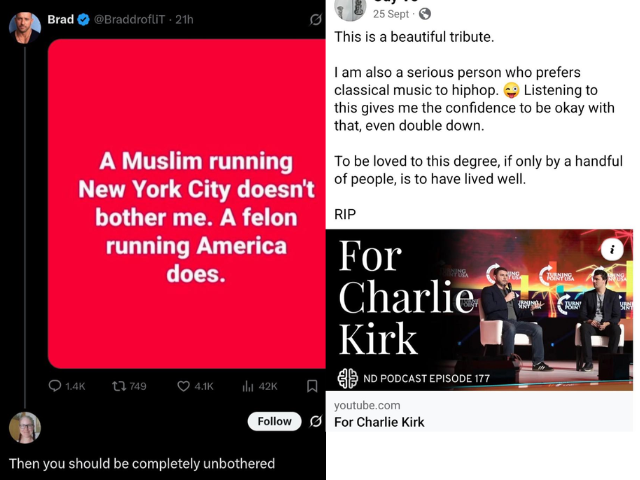Open the red Muslim running New York image
Viewport: 640px width, 480px height.
pos(187,204)
